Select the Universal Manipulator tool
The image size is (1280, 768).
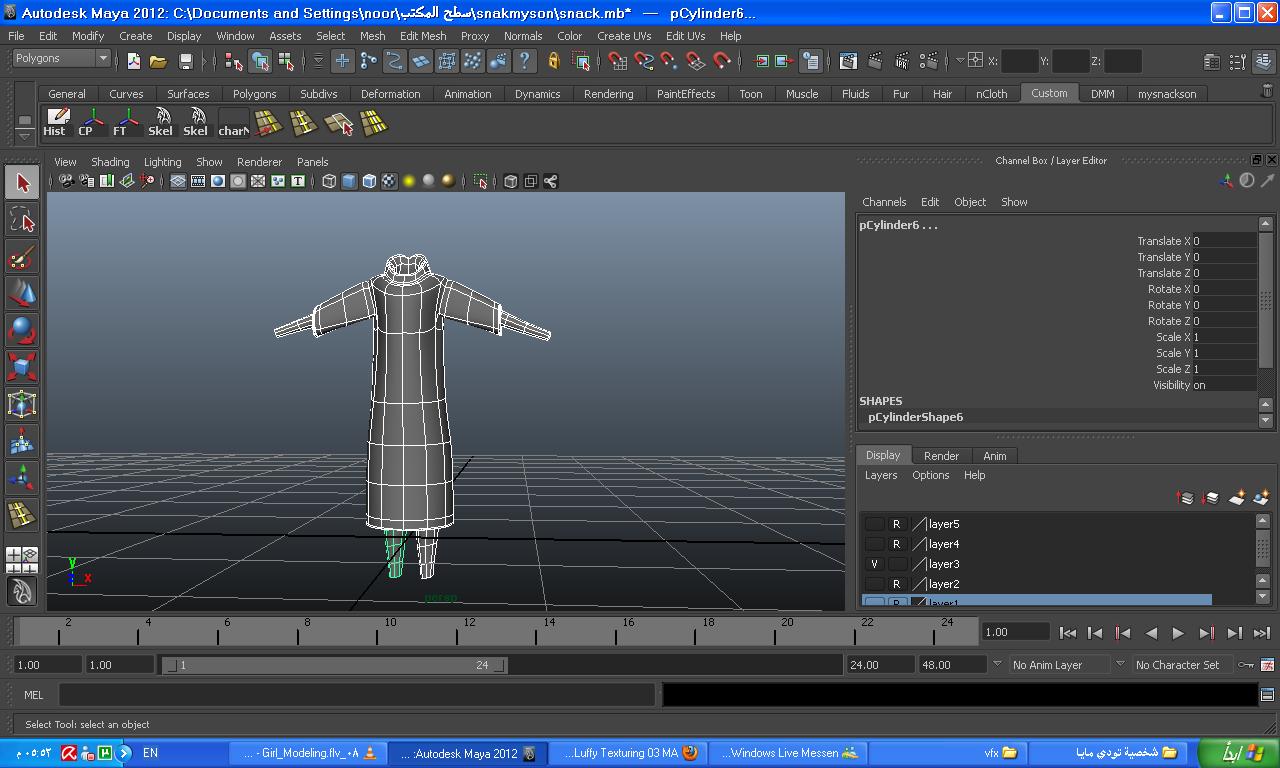pos(22,404)
